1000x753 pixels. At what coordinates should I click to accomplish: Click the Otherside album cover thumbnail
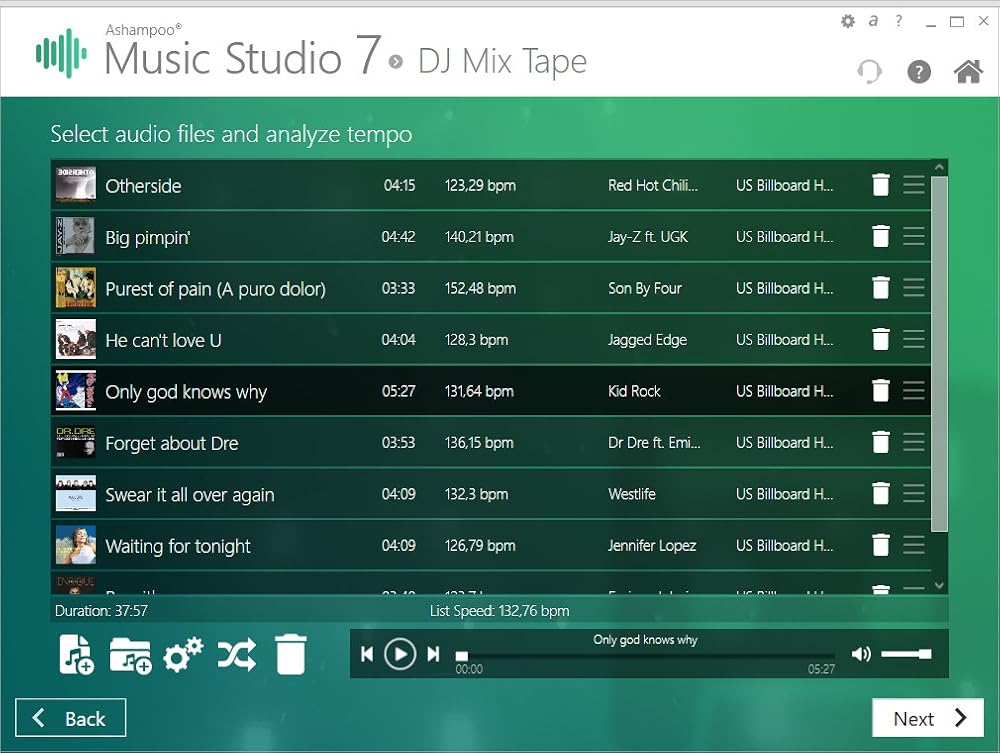click(76, 185)
